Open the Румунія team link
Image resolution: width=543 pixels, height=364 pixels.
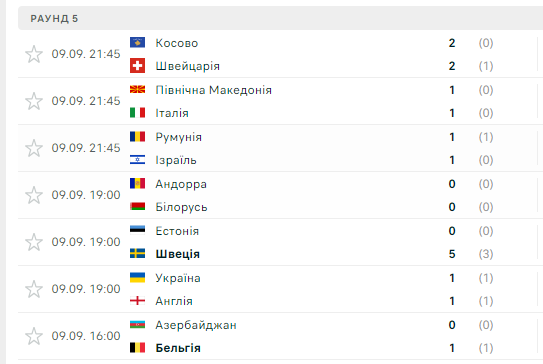pyautogui.click(x=178, y=137)
